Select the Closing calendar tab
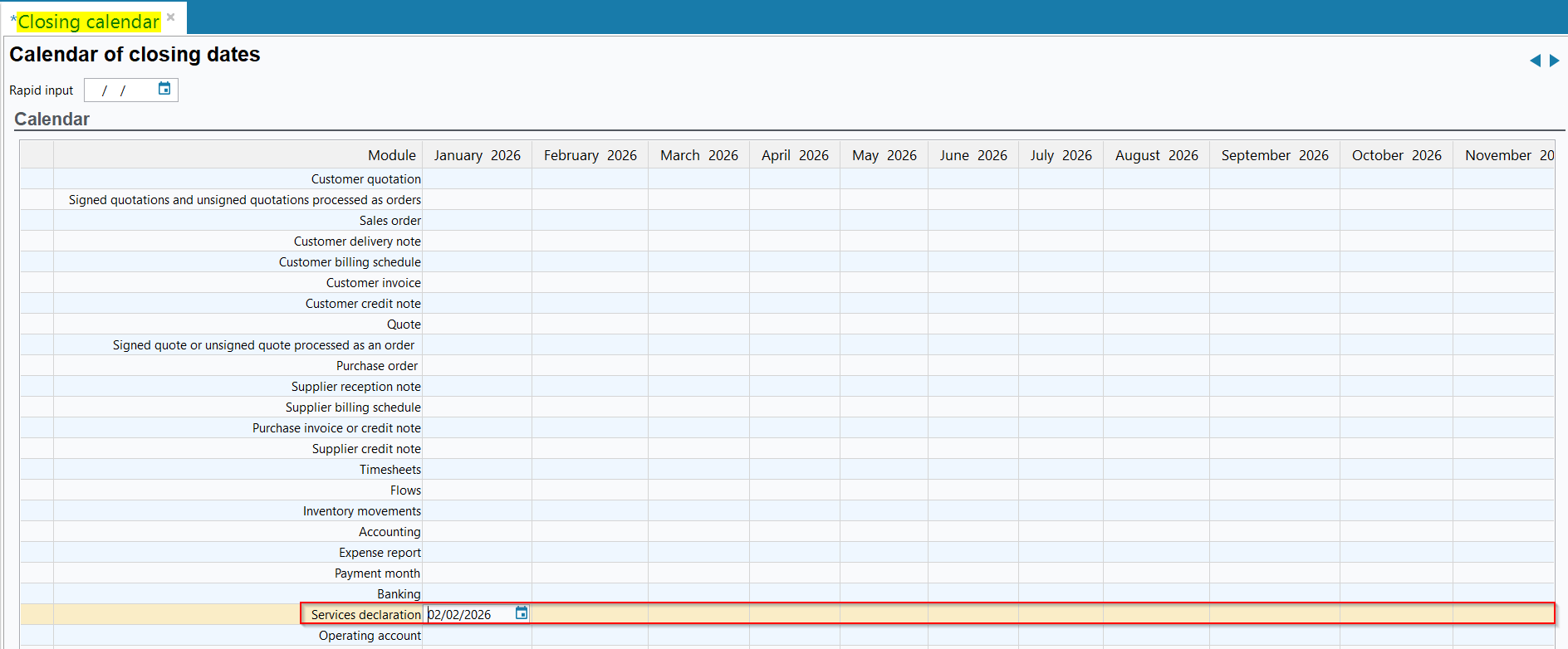 tap(88, 22)
